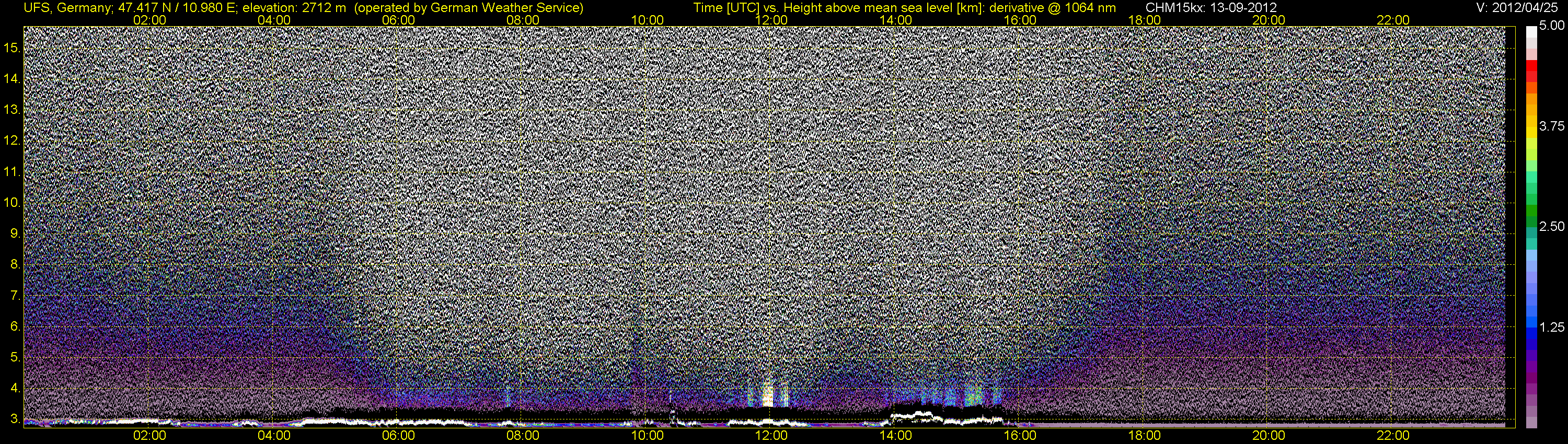Click the '12:00' label on the top time axis
Screen dimensions: 1568x444
coord(771,19)
